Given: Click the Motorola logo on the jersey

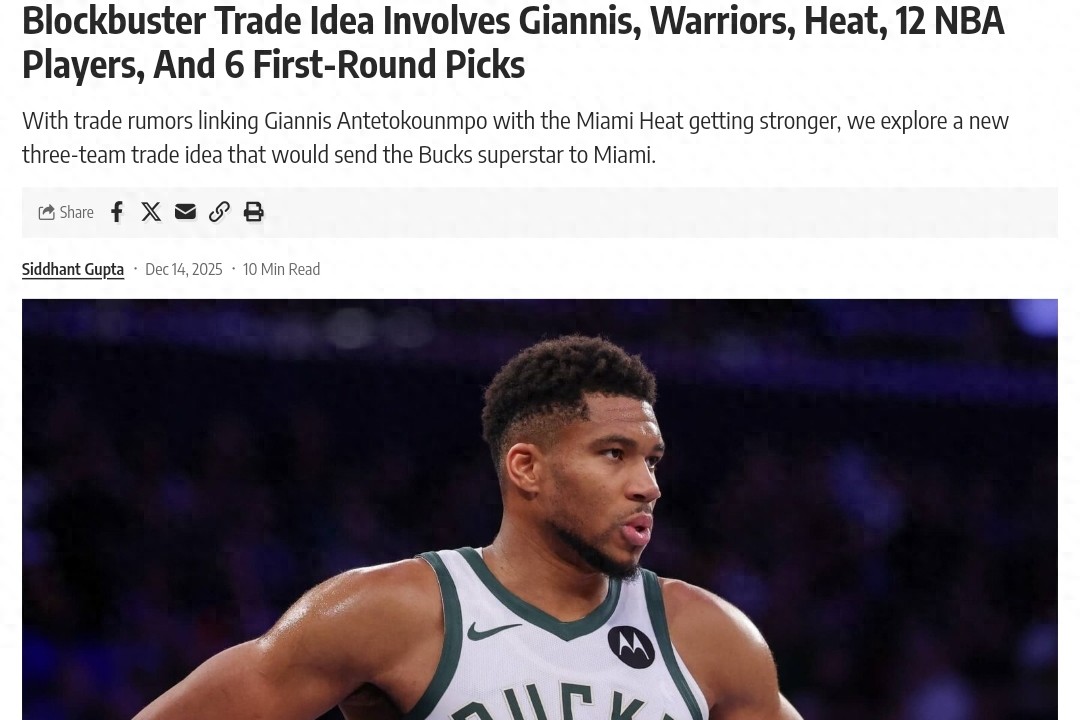Looking at the screenshot, I should pyautogui.click(x=630, y=646).
